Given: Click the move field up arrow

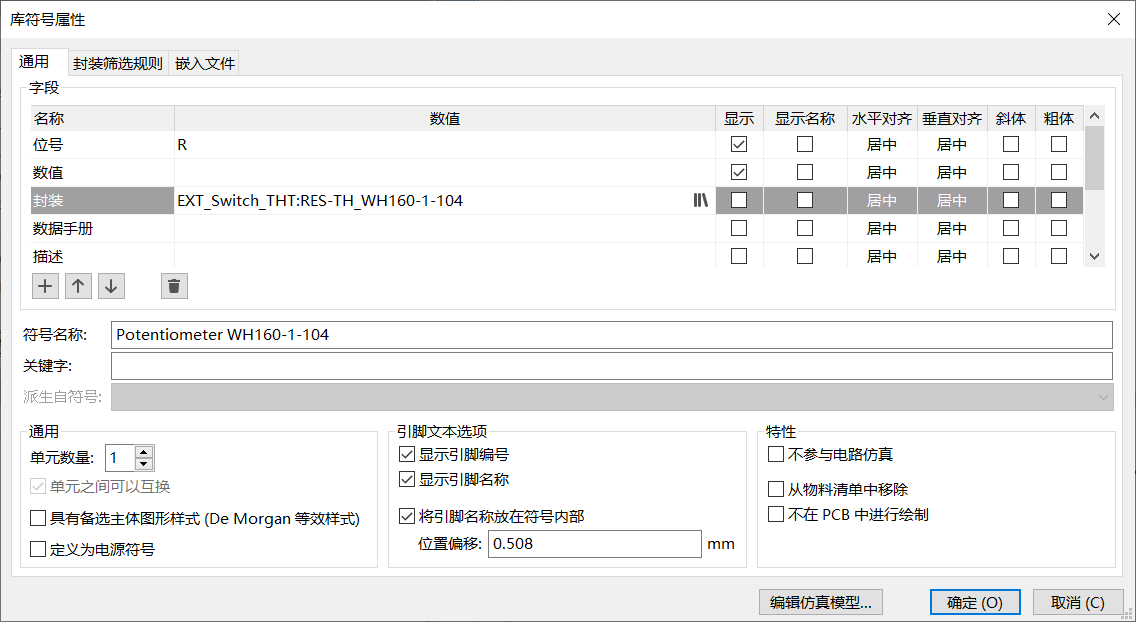Looking at the screenshot, I should coord(78,286).
